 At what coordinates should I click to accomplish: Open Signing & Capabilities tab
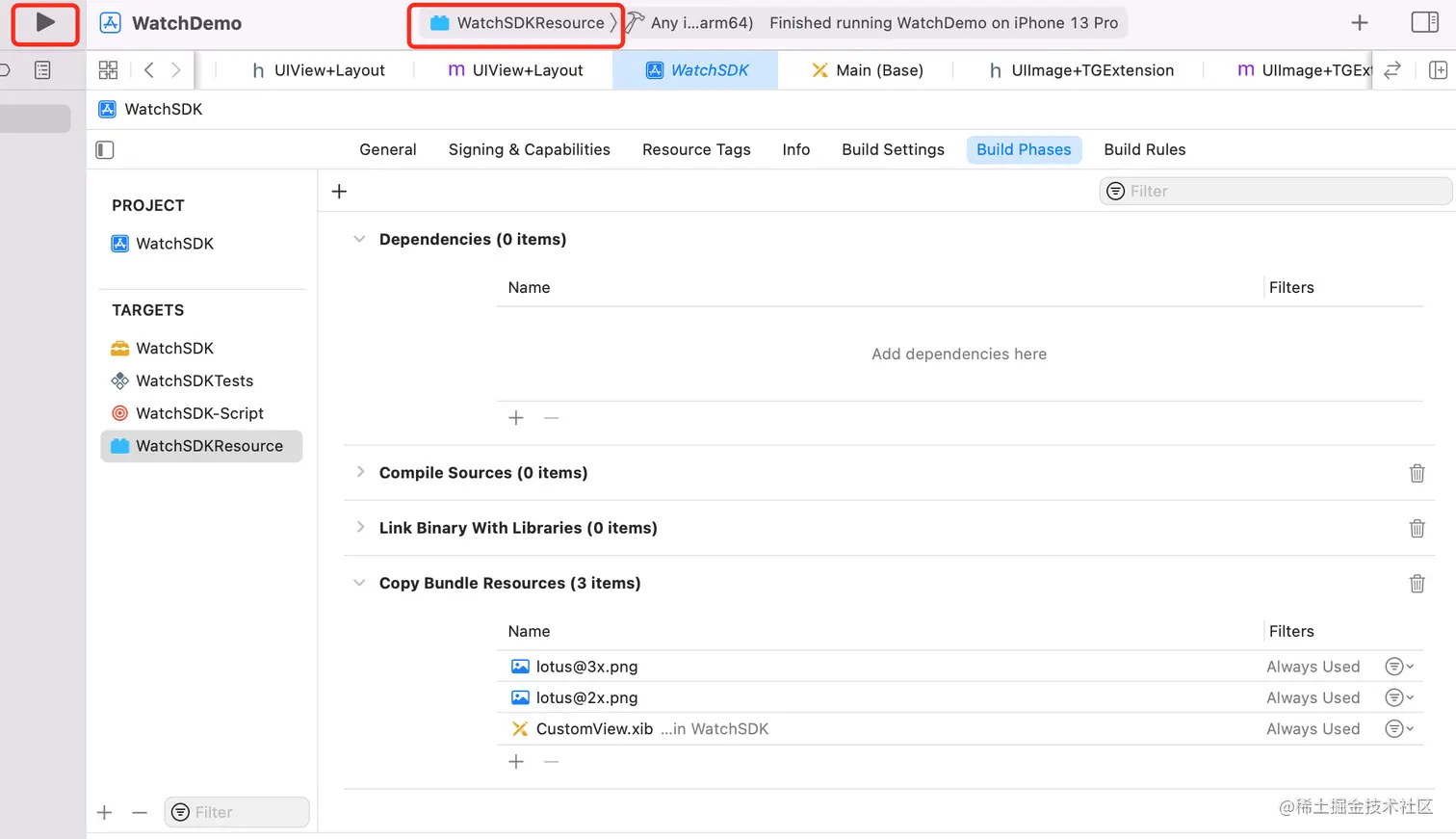tap(530, 149)
